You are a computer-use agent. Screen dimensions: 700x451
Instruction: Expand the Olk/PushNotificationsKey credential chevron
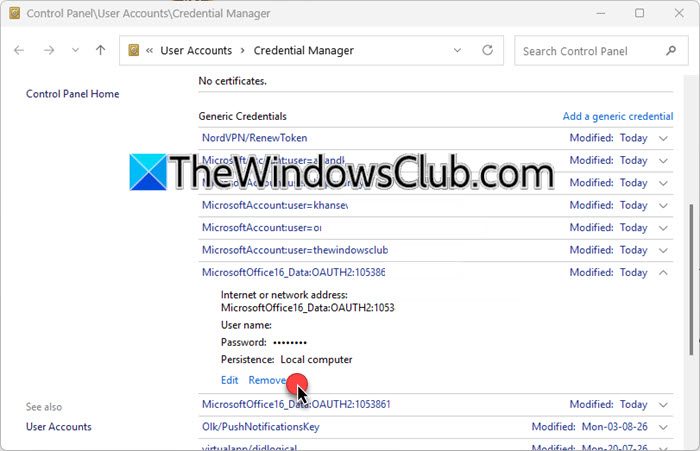click(x=663, y=427)
